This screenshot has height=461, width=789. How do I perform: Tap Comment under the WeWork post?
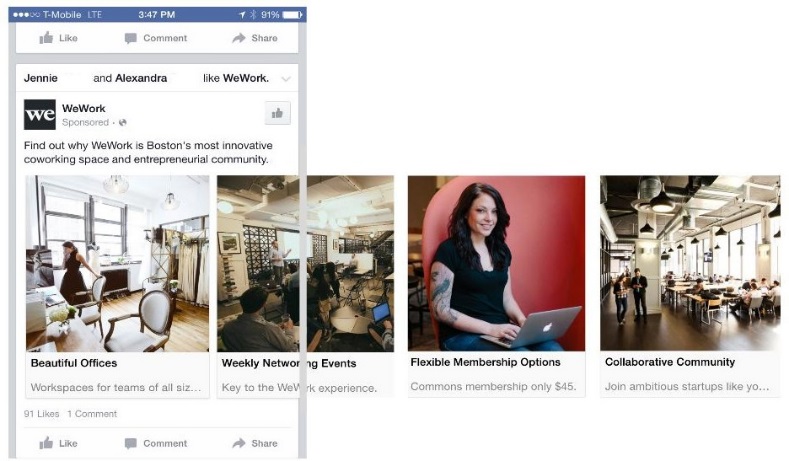(155, 443)
